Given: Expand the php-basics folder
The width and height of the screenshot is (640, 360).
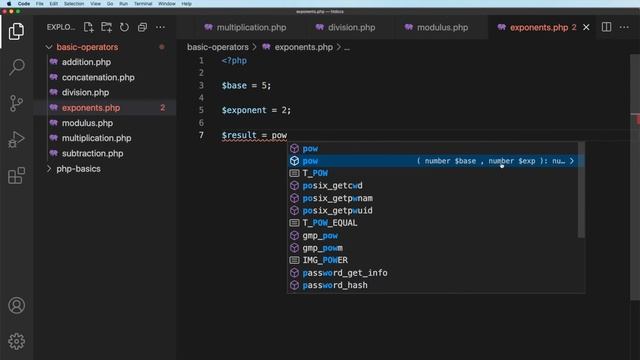Looking at the screenshot, I should pyautogui.click(x=78, y=169).
